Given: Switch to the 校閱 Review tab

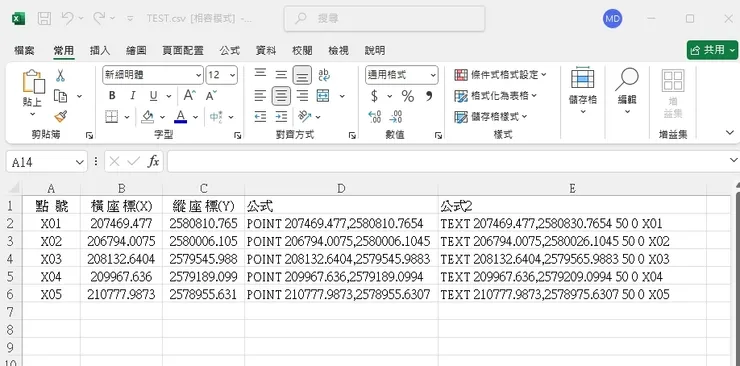Looking at the screenshot, I should pos(302,50).
